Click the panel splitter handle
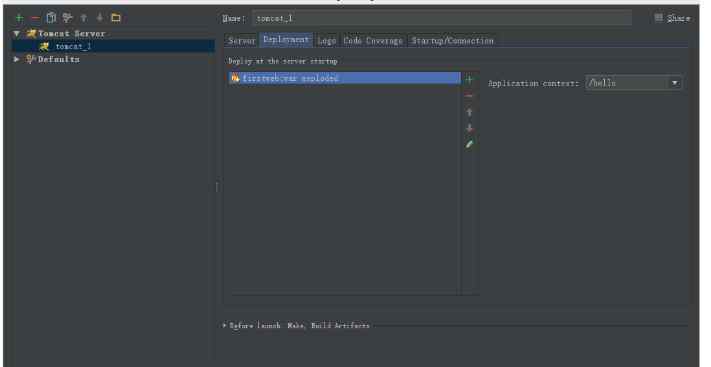 217,186
